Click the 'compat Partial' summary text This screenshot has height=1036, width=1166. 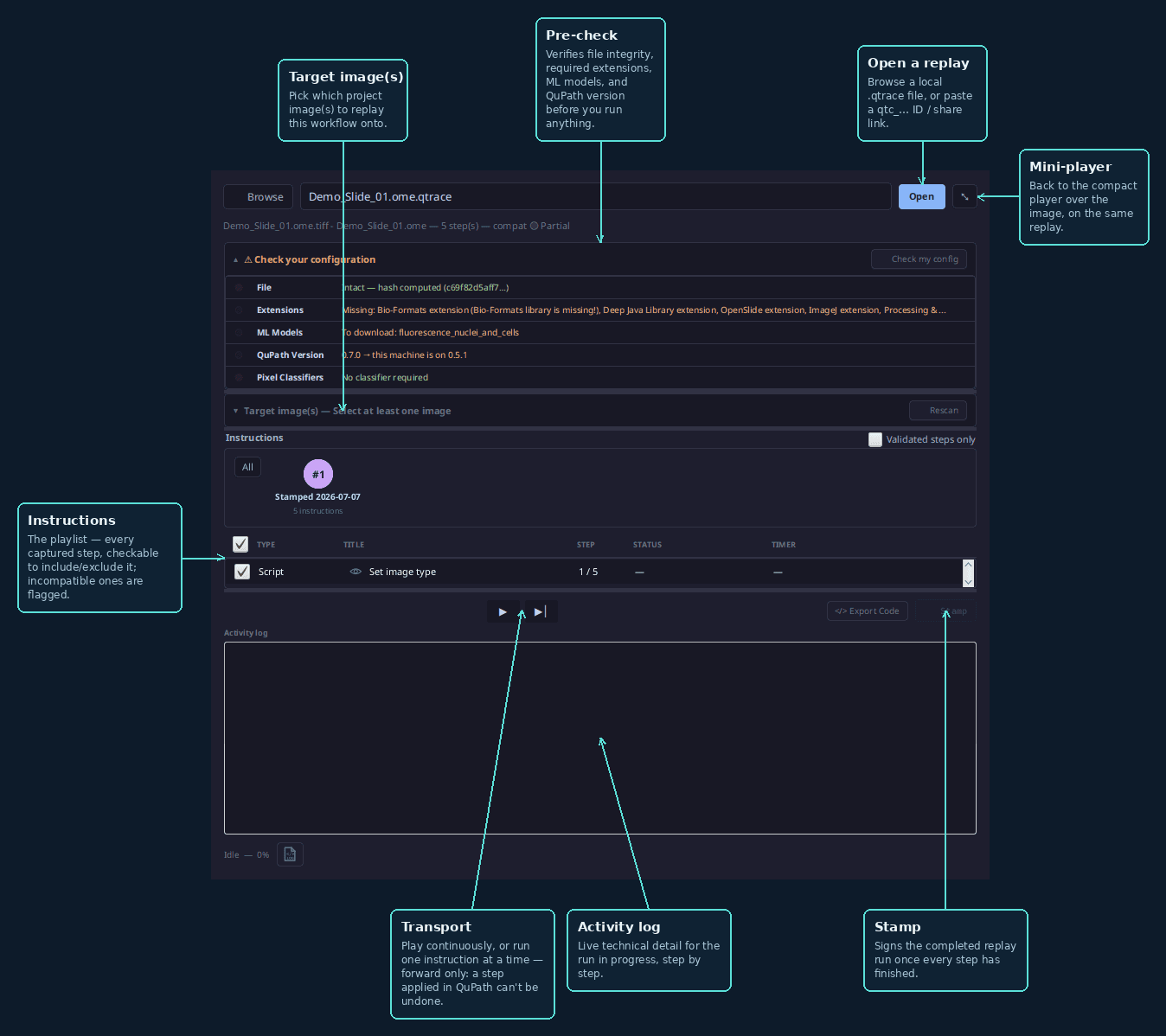(x=531, y=226)
